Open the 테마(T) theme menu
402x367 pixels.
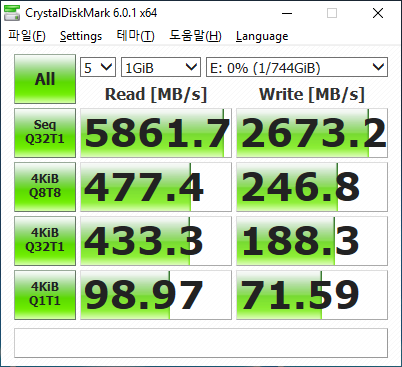coord(135,36)
